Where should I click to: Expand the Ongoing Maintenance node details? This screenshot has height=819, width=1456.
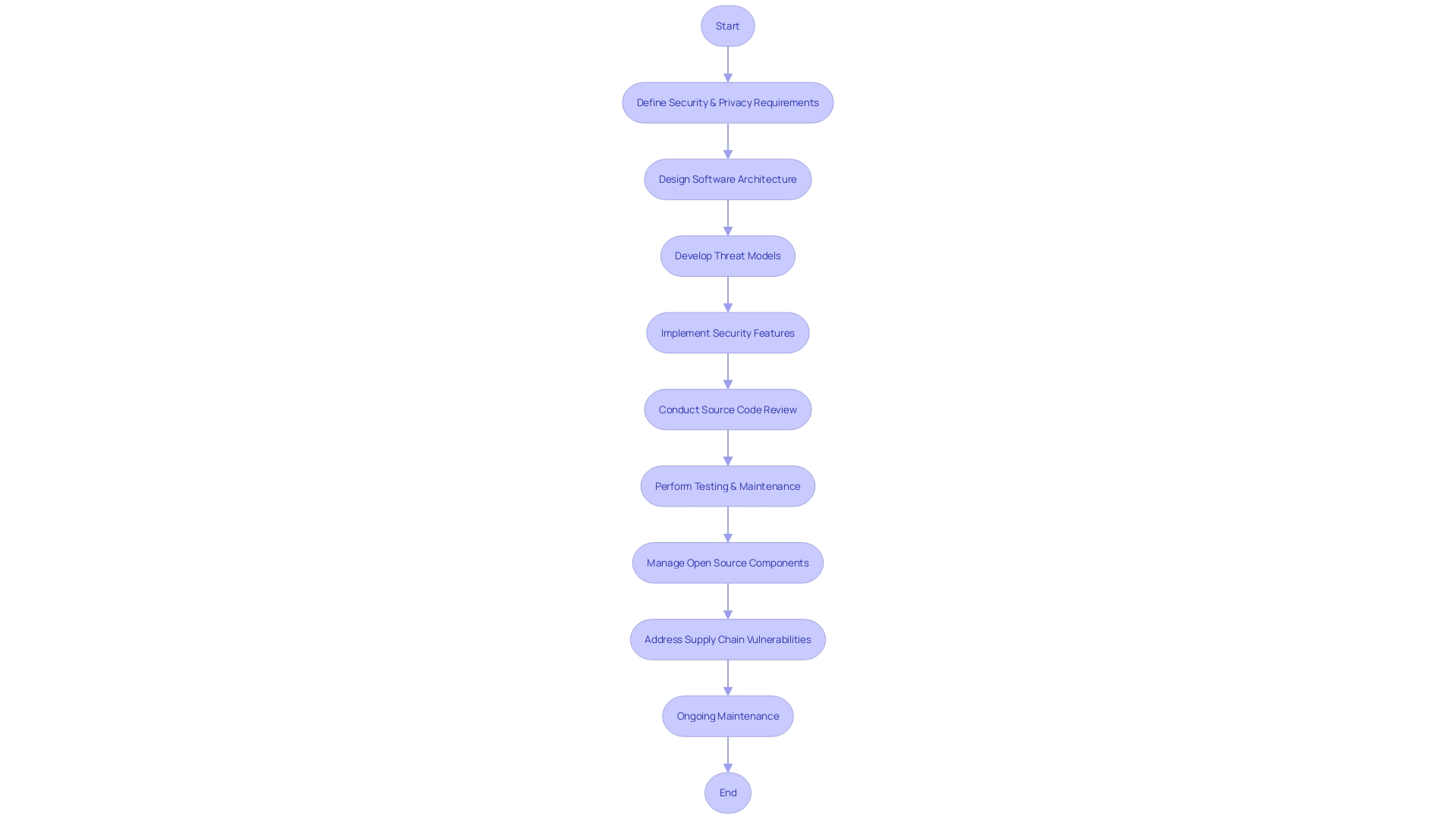tap(727, 716)
